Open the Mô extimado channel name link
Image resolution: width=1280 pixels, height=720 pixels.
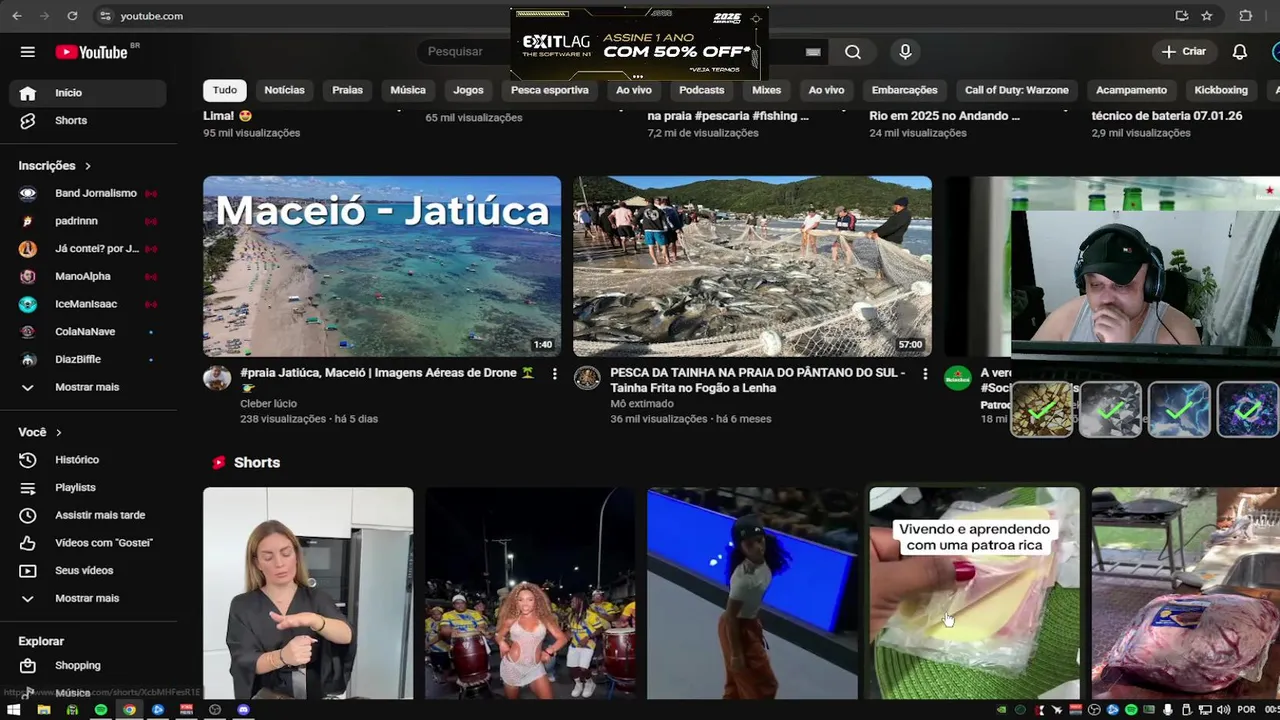[642, 404]
